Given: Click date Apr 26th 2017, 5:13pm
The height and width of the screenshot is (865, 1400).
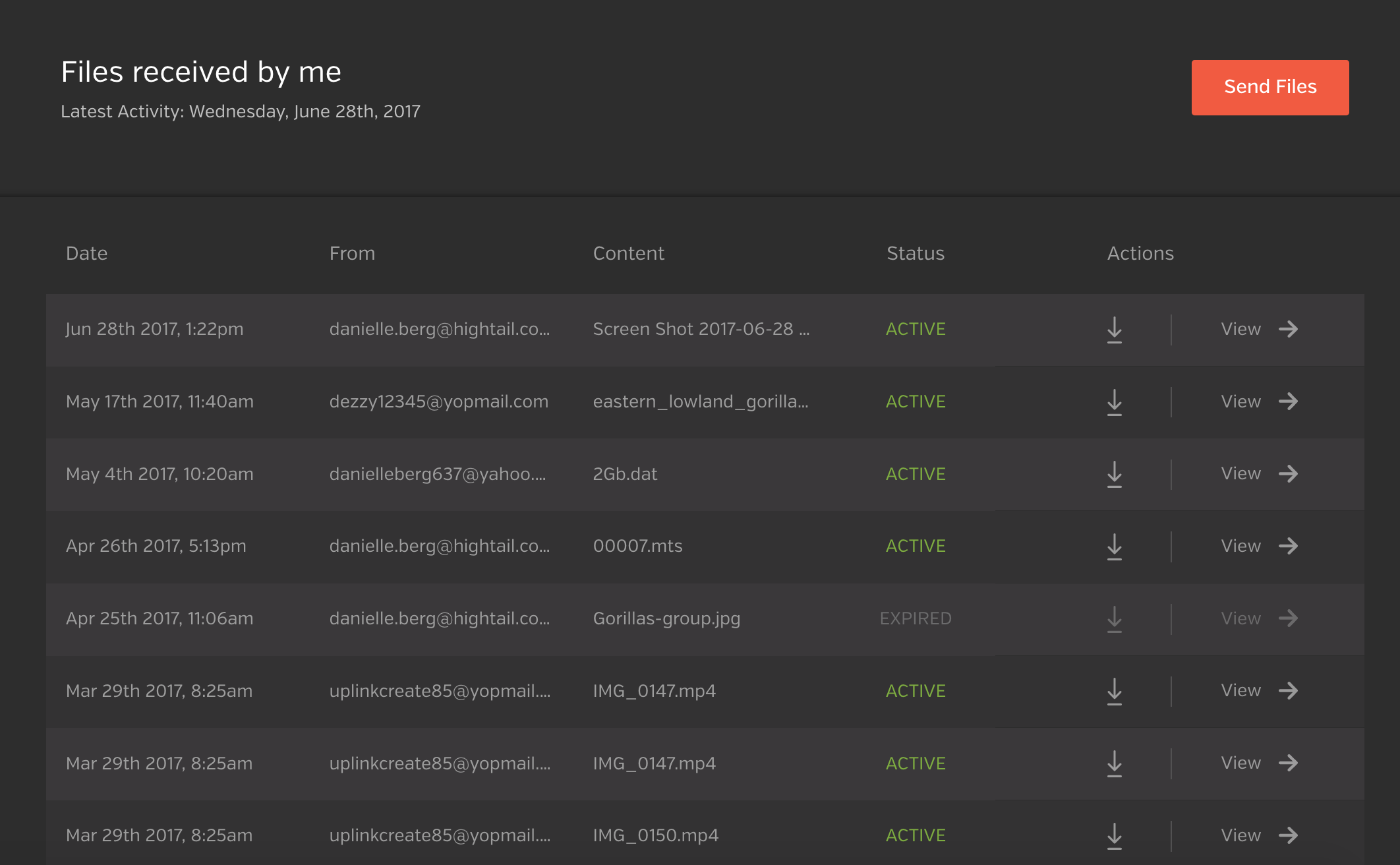Looking at the screenshot, I should point(156,546).
